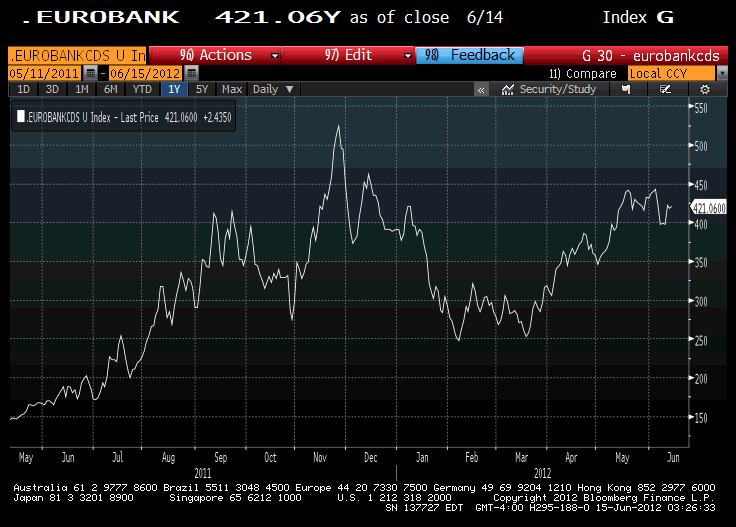This screenshot has width=736, height=527.
Task: Click the dropdown arrow beside Local CCY
Action: click(722, 73)
